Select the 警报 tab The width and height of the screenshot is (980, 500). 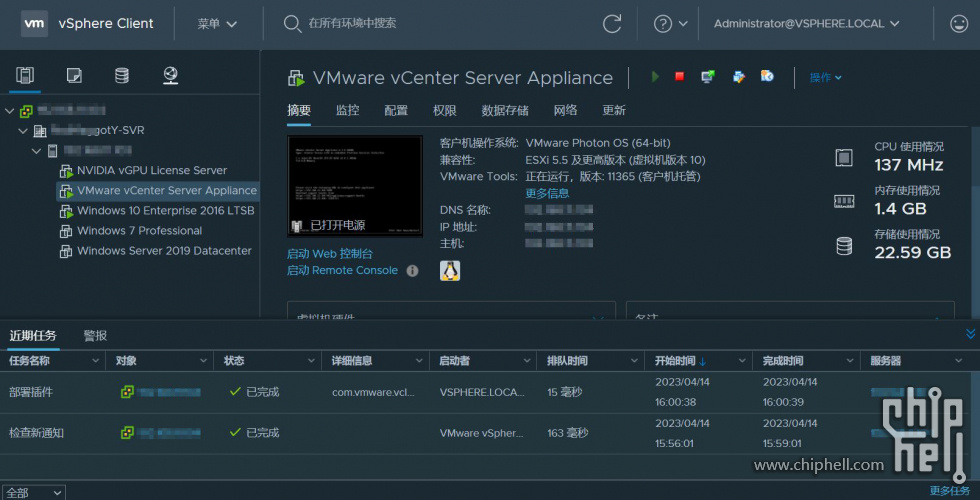(x=96, y=336)
